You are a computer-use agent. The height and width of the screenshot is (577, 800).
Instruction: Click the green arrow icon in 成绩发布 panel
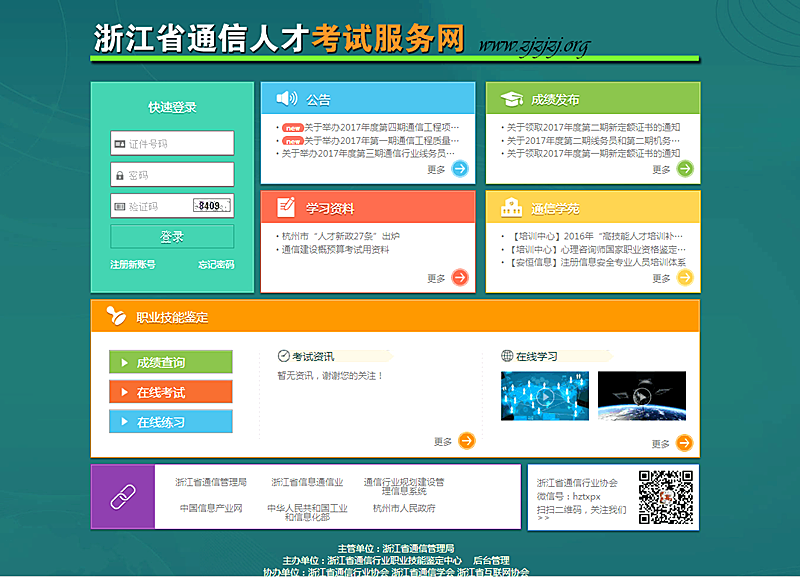[x=685, y=169]
